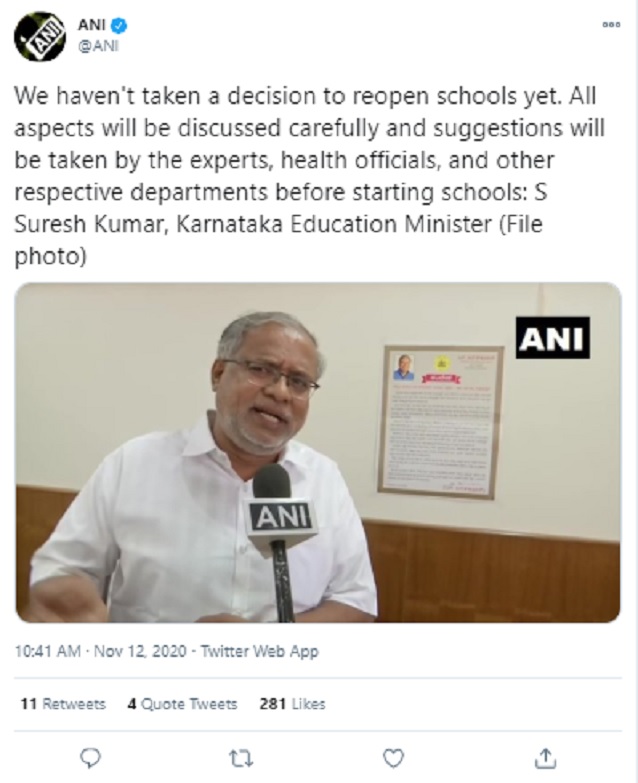Show the 4 Quote Tweets
This screenshot has width=638, height=783.
tap(182, 704)
